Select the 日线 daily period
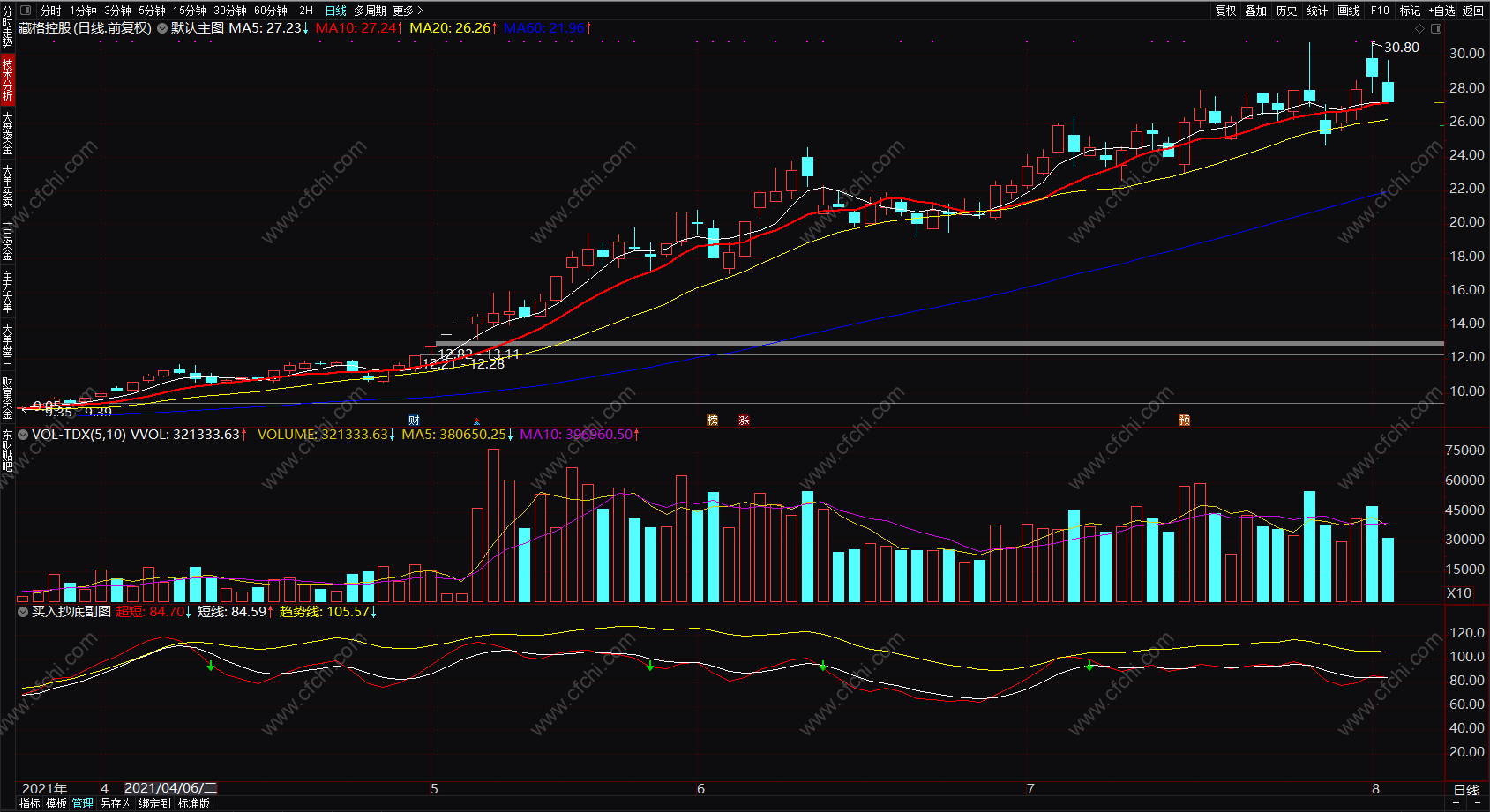1490x812 pixels. (336, 11)
